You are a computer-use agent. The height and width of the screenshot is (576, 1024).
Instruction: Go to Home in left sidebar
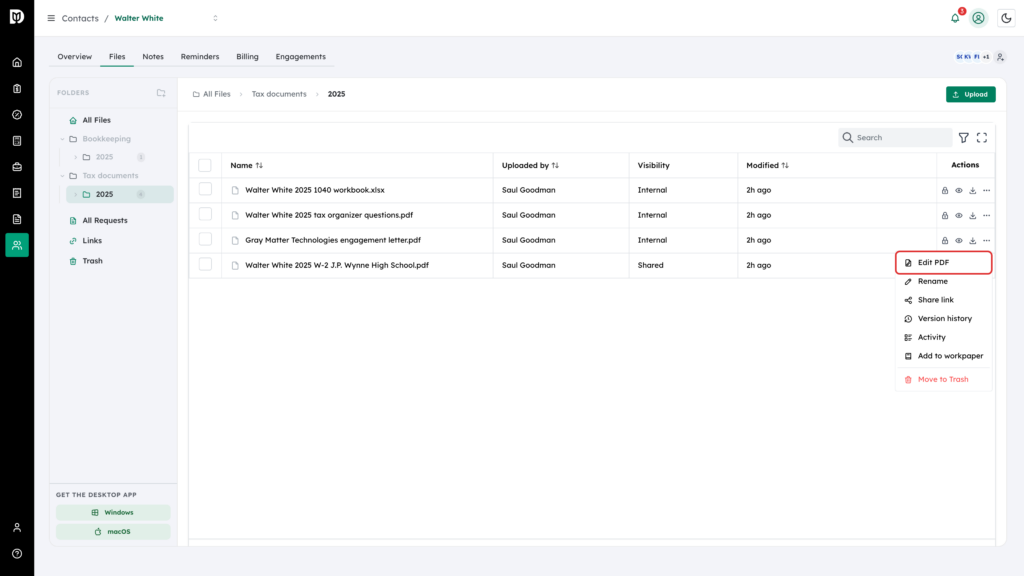pyautogui.click(x=17, y=63)
